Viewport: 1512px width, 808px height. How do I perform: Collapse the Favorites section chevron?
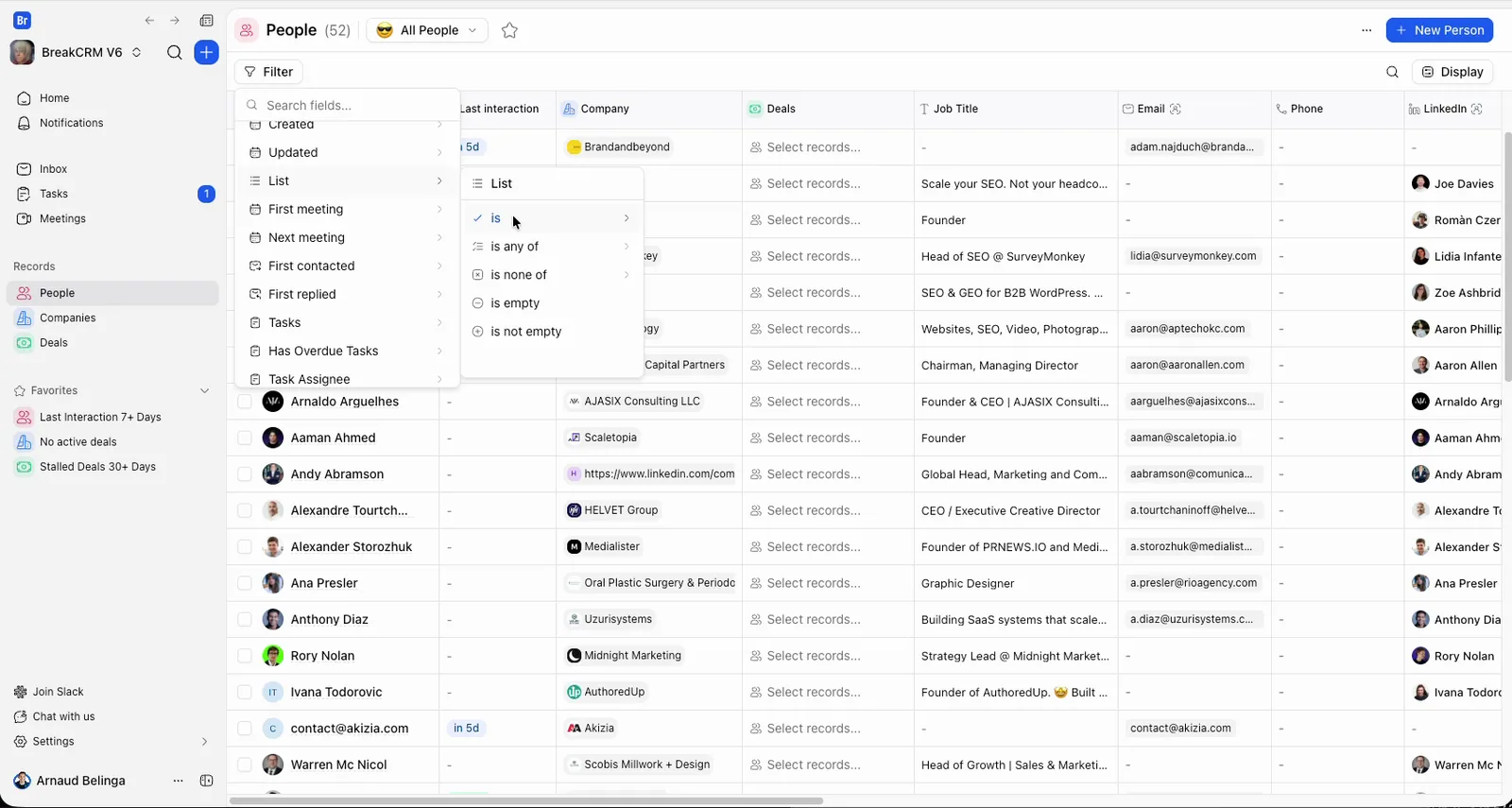[204, 390]
